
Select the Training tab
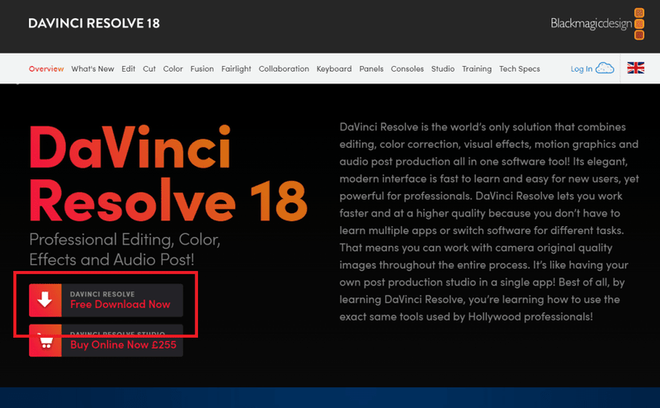pyautogui.click(x=477, y=69)
